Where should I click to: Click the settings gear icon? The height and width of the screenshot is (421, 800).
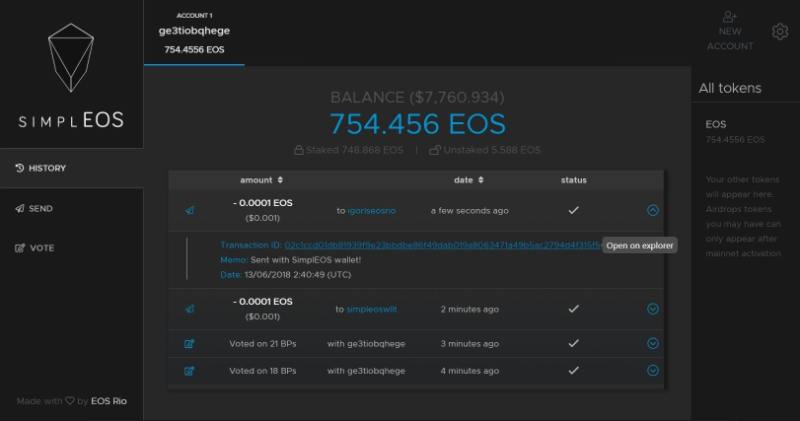click(780, 32)
